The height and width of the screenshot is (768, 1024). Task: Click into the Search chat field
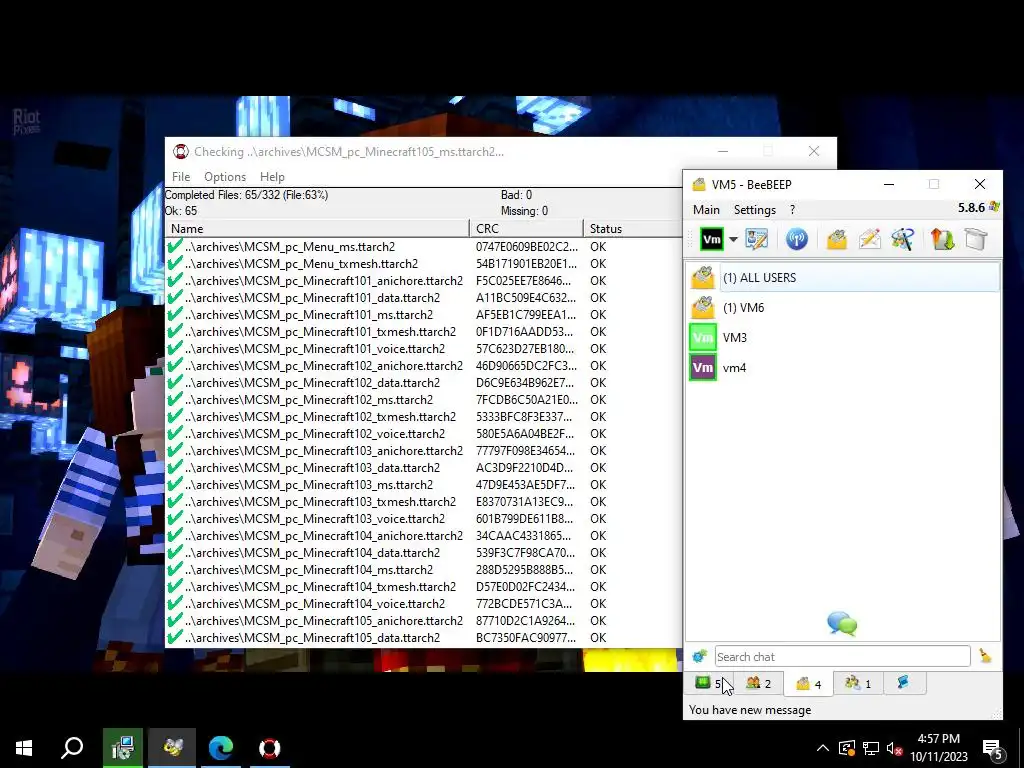click(842, 656)
